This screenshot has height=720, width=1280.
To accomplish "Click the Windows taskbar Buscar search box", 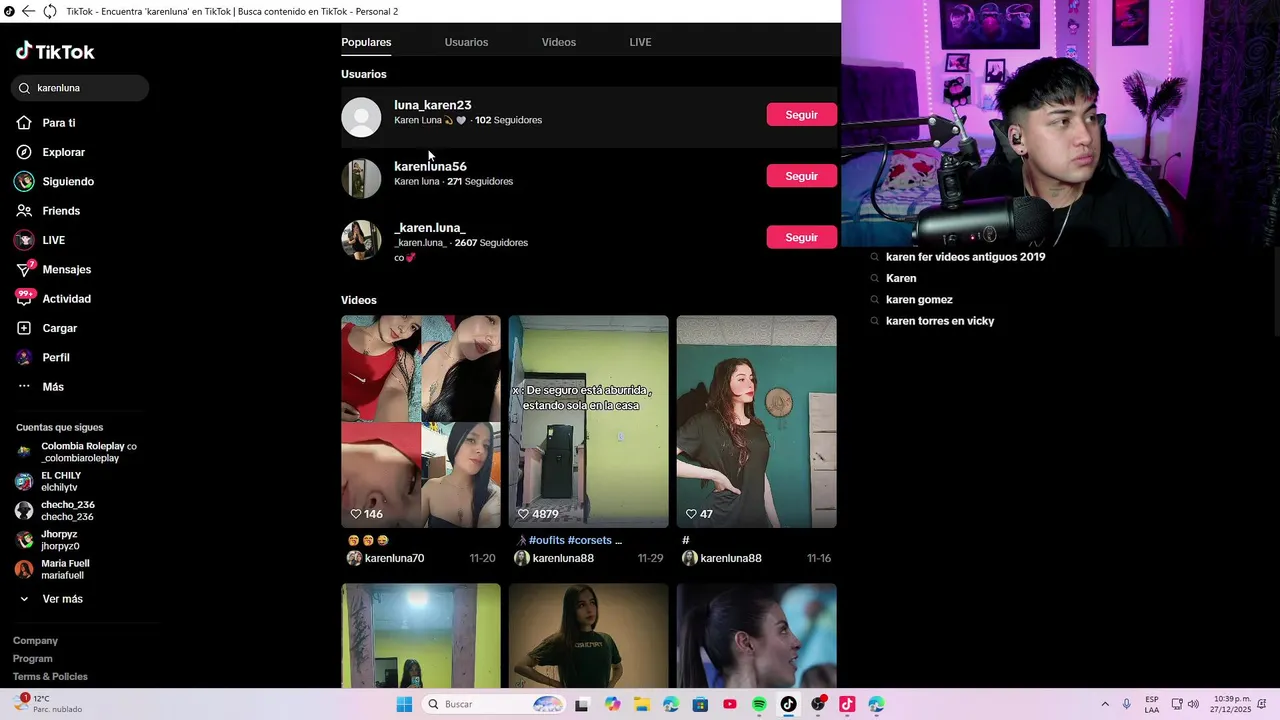I will tap(493, 704).
